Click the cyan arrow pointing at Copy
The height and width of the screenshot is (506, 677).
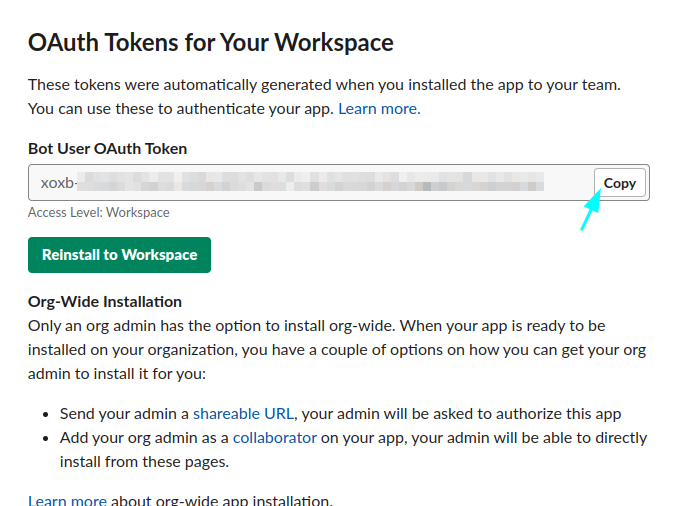tap(590, 211)
